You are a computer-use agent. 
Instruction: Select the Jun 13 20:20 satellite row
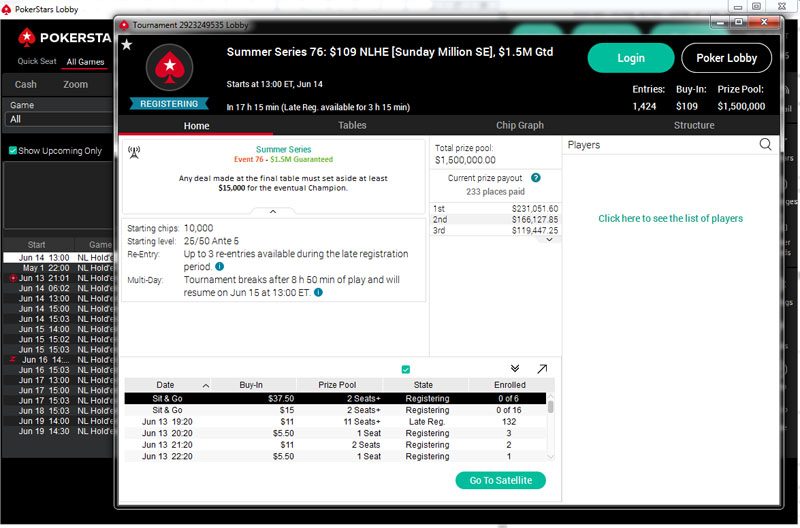(x=335, y=433)
